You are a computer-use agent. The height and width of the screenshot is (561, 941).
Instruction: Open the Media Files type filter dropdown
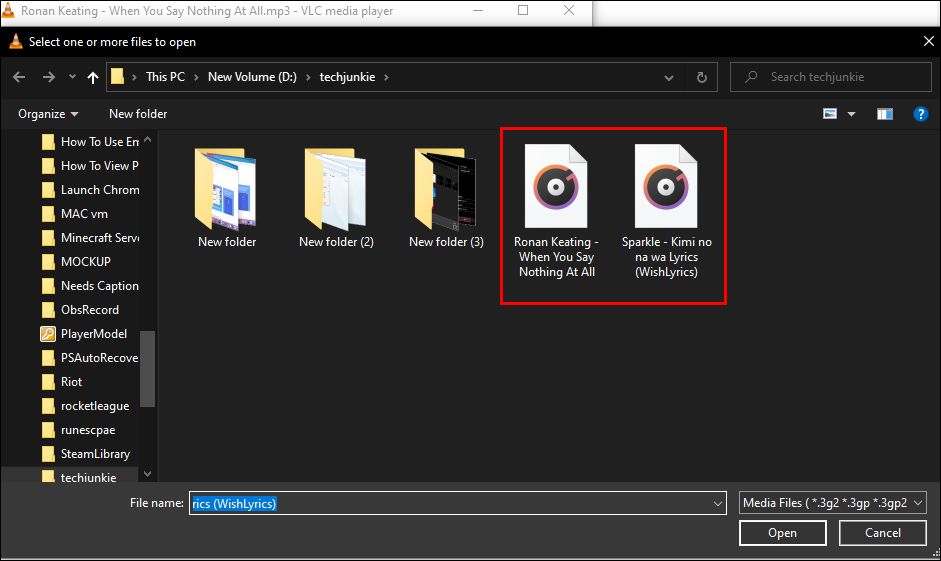coord(832,503)
